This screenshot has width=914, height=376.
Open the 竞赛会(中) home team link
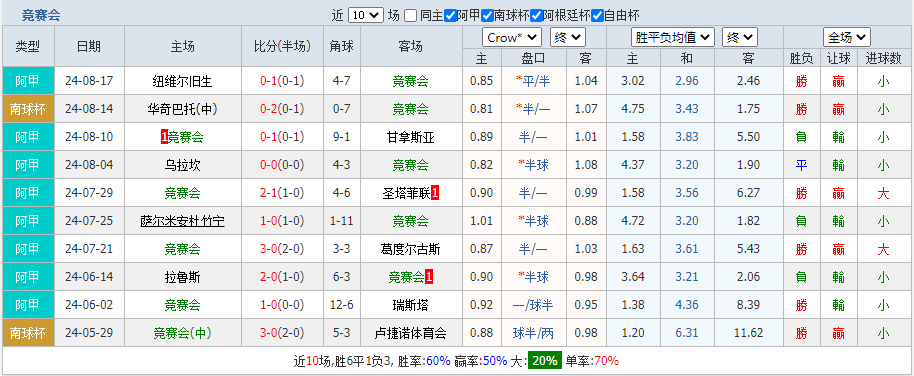(x=183, y=333)
